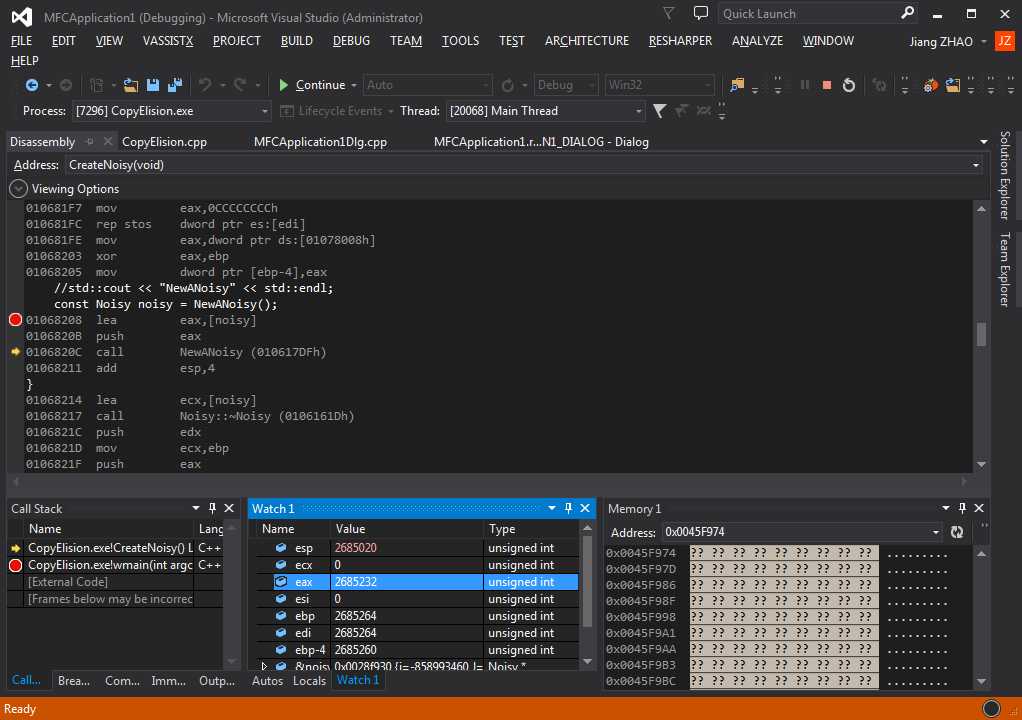Click the thread filter funnel icon
This screenshot has width=1022, height=720.
(660, 111)
